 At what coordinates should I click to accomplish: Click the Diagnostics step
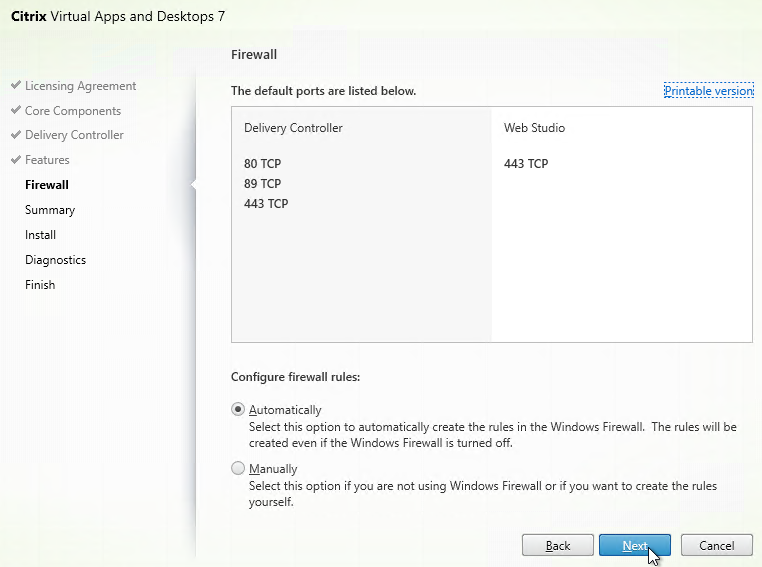click(55, 260)
